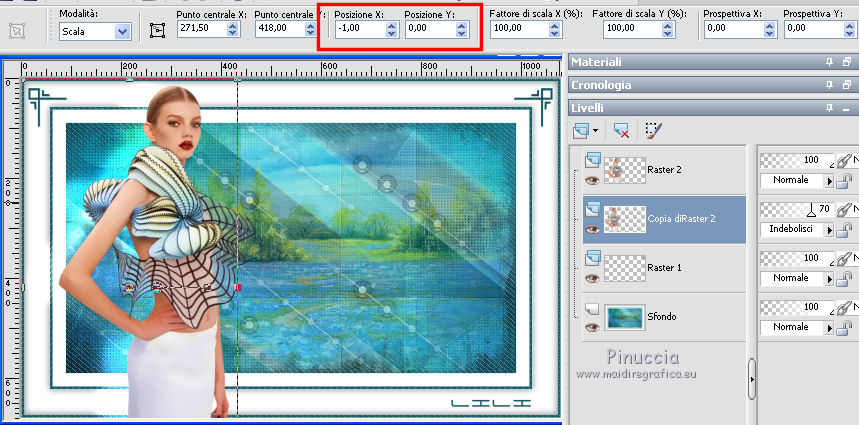Image resolution: width=859 pixels, height=425 pixels.
Task: Toggle Copia diRaster 2 lock transparency icon
Action: coord(845,229)
